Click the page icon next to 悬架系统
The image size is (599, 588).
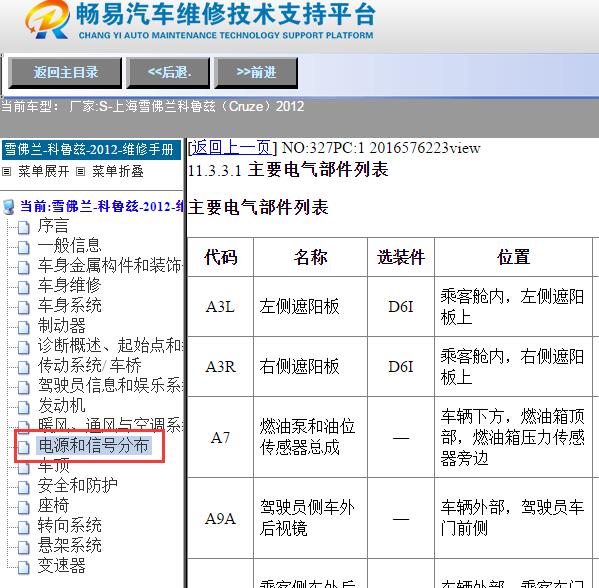(24, 547)
